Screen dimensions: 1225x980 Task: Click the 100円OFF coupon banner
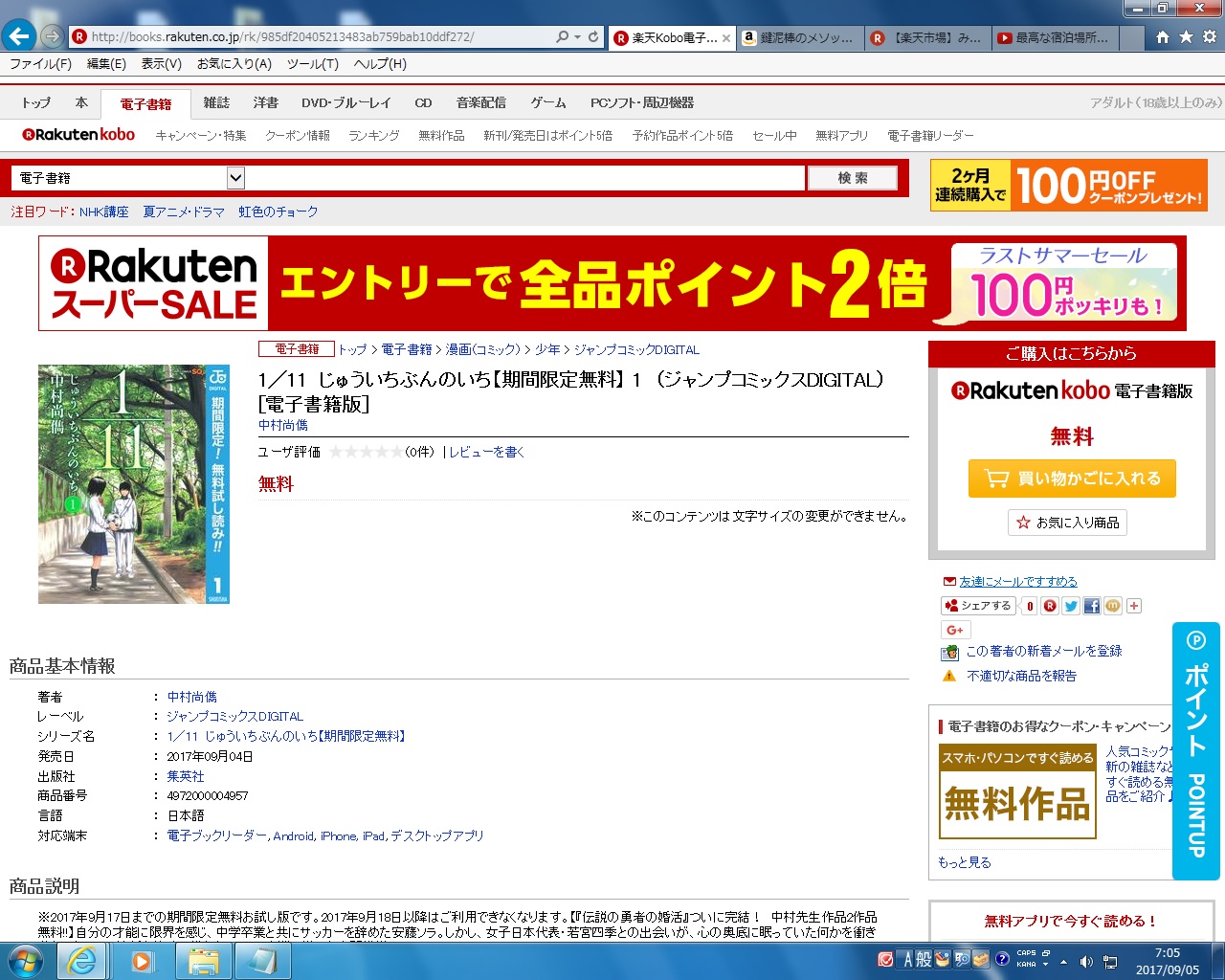click(x=1069, y=185)
